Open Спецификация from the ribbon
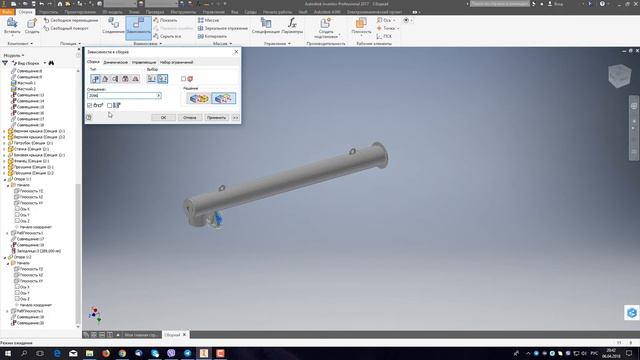The height and width of the screenshot is (360, 640). tap(266, 26)
